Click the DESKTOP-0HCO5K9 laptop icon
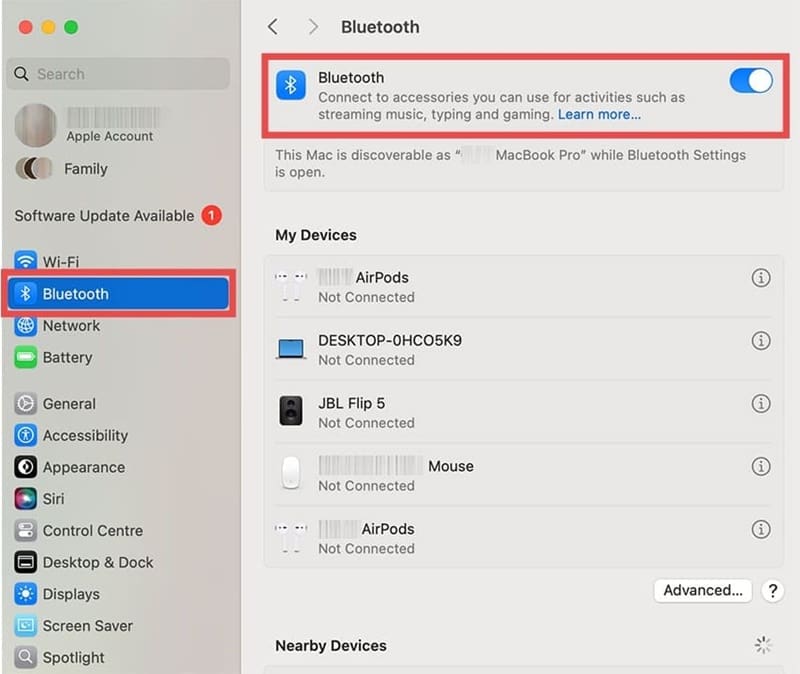This screenshot has height=674, width=800. coord(291,349)
